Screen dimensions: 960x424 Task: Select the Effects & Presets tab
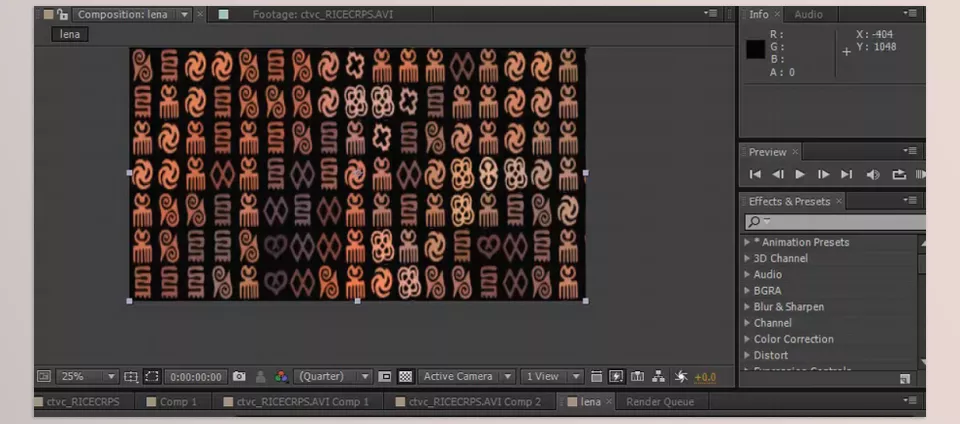coord(789,201)
